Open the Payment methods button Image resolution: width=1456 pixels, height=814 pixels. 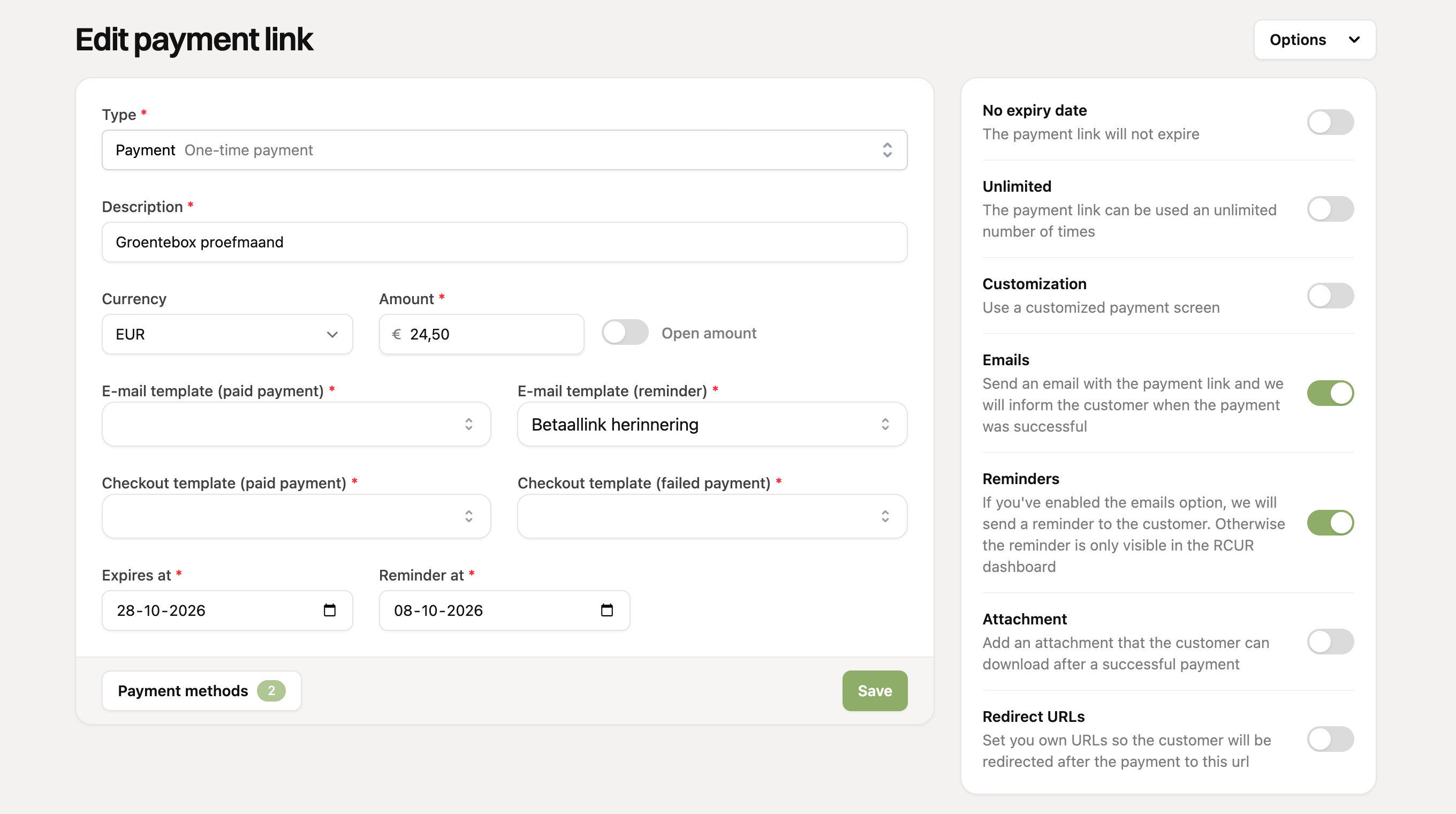(x=201, y=691)
